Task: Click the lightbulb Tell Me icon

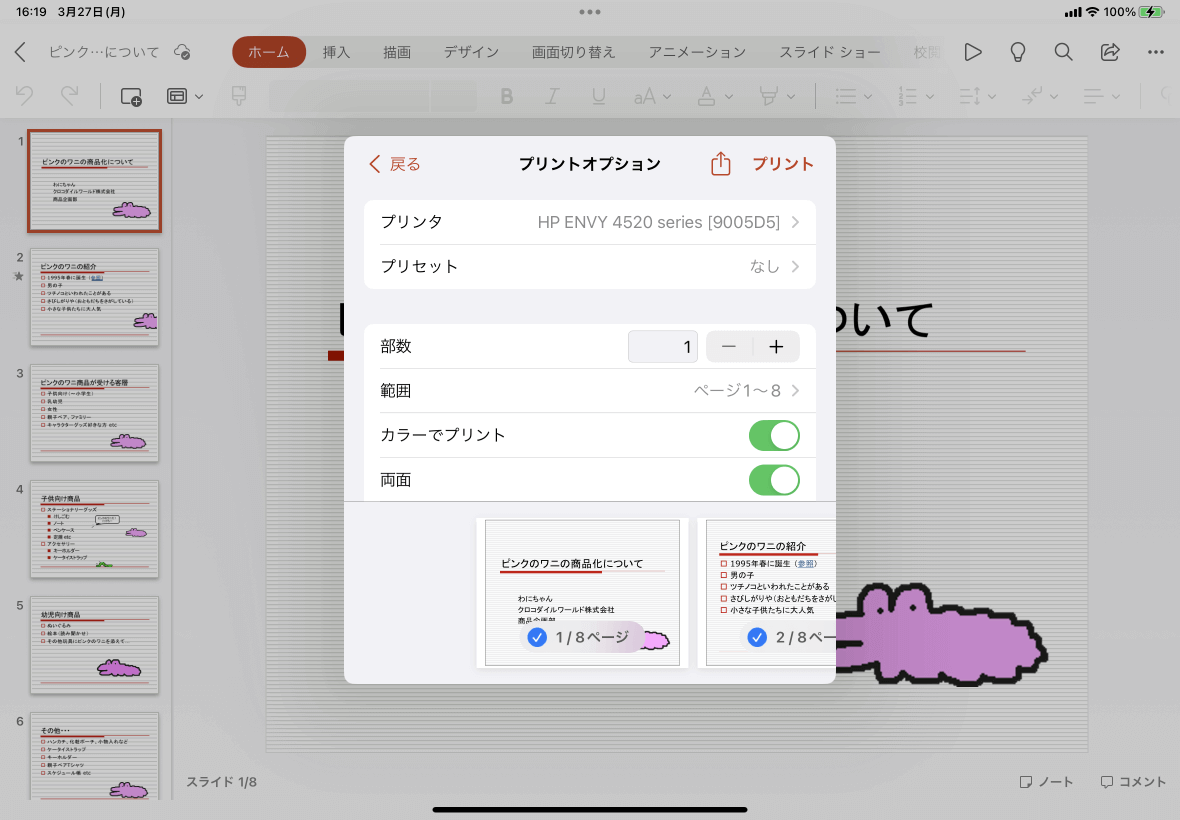Action: pyautogui.click(x=1017, y=52)
